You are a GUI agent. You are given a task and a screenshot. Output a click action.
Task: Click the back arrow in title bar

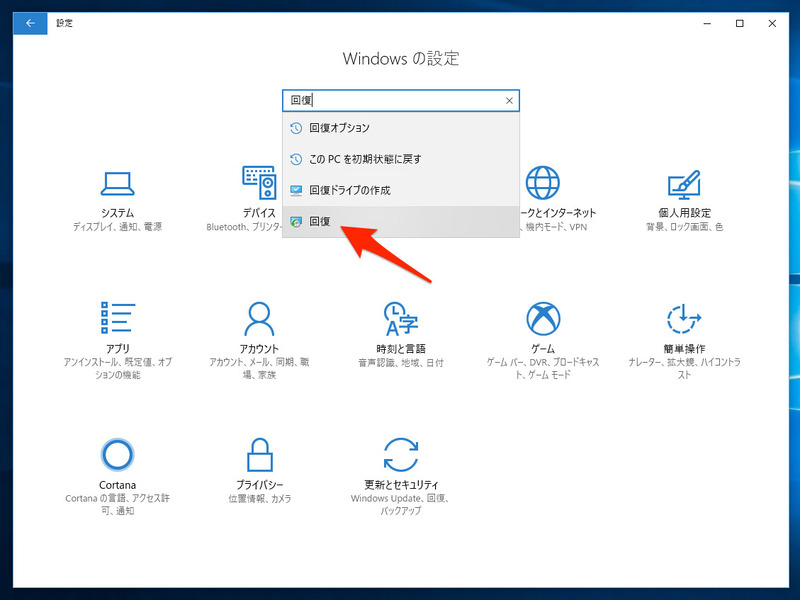click(30, 23)
